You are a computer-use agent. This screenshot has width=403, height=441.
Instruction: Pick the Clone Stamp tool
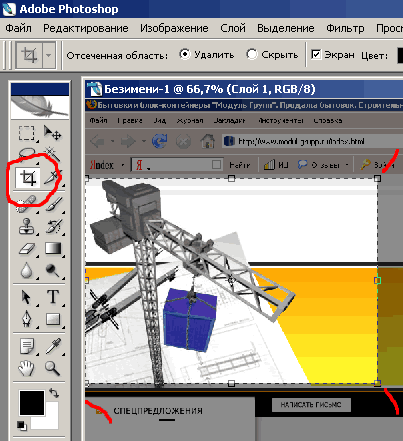pyautogui.click(x=27, y=226)
